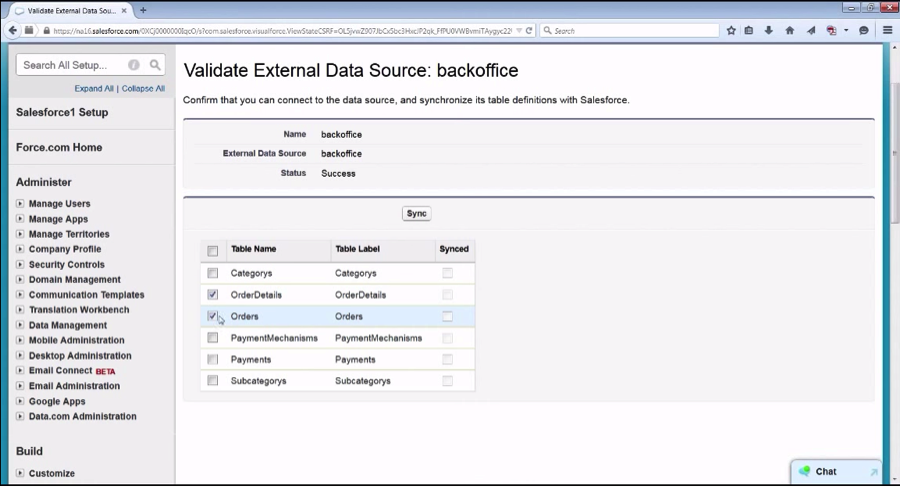The width and height of the screenshot is (900, 487).
Task: Click the red add-on toolbar icon
Action: pos(831,30)
